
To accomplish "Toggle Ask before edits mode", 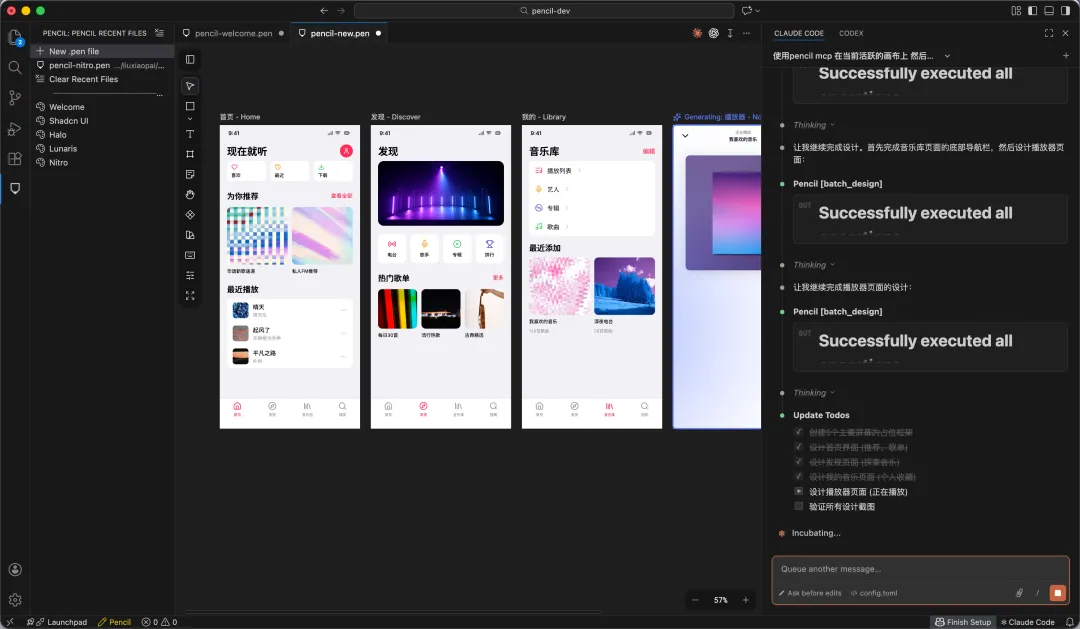I will coord(810,593).
